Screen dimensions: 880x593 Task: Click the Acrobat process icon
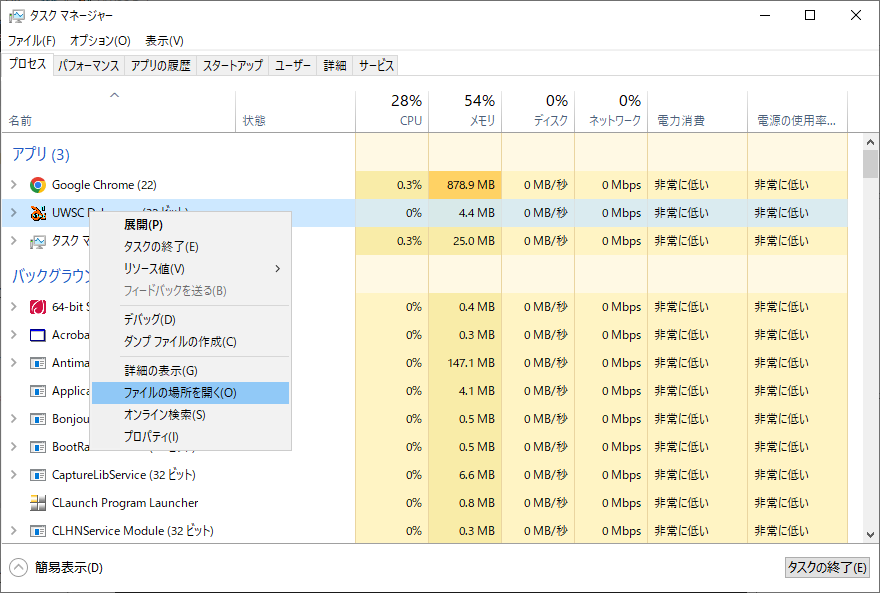(x=38, y=335)
